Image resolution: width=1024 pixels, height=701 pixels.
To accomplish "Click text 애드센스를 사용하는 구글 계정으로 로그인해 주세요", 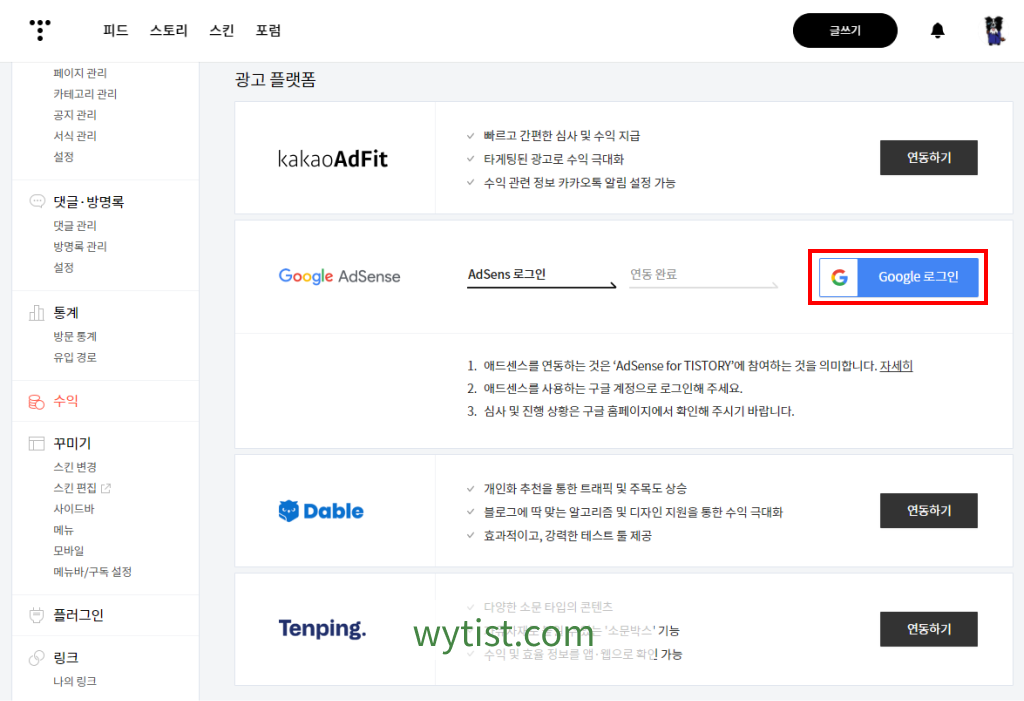I will (613, 389).
